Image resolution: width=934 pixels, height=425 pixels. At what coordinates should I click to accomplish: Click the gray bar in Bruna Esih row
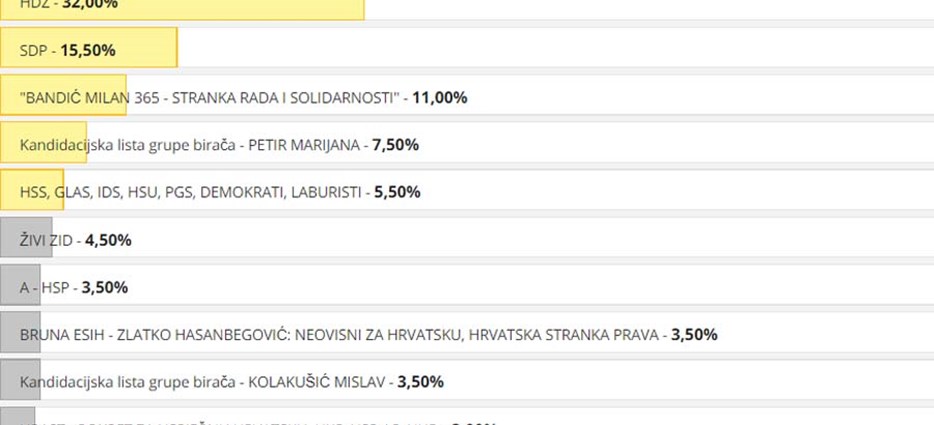20,332
